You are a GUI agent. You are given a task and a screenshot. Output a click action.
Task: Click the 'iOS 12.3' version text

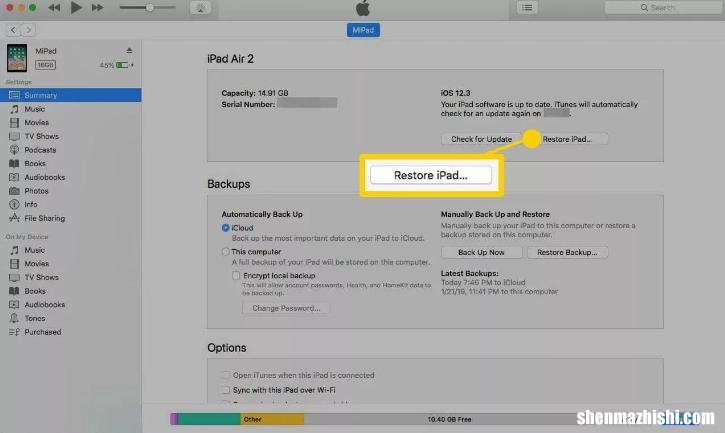pyautogui.click(x=455, y=93)
